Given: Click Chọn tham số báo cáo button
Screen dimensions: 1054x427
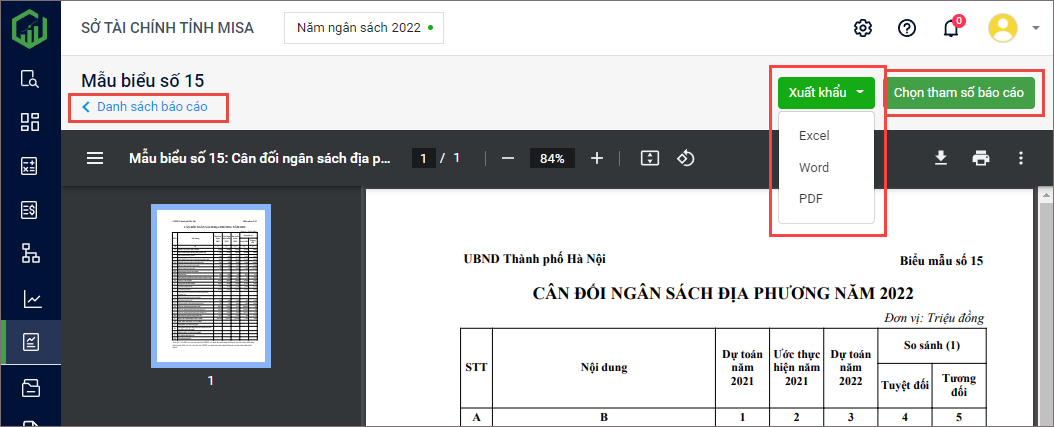Looking at the screenshot, I should click(958, 92).
